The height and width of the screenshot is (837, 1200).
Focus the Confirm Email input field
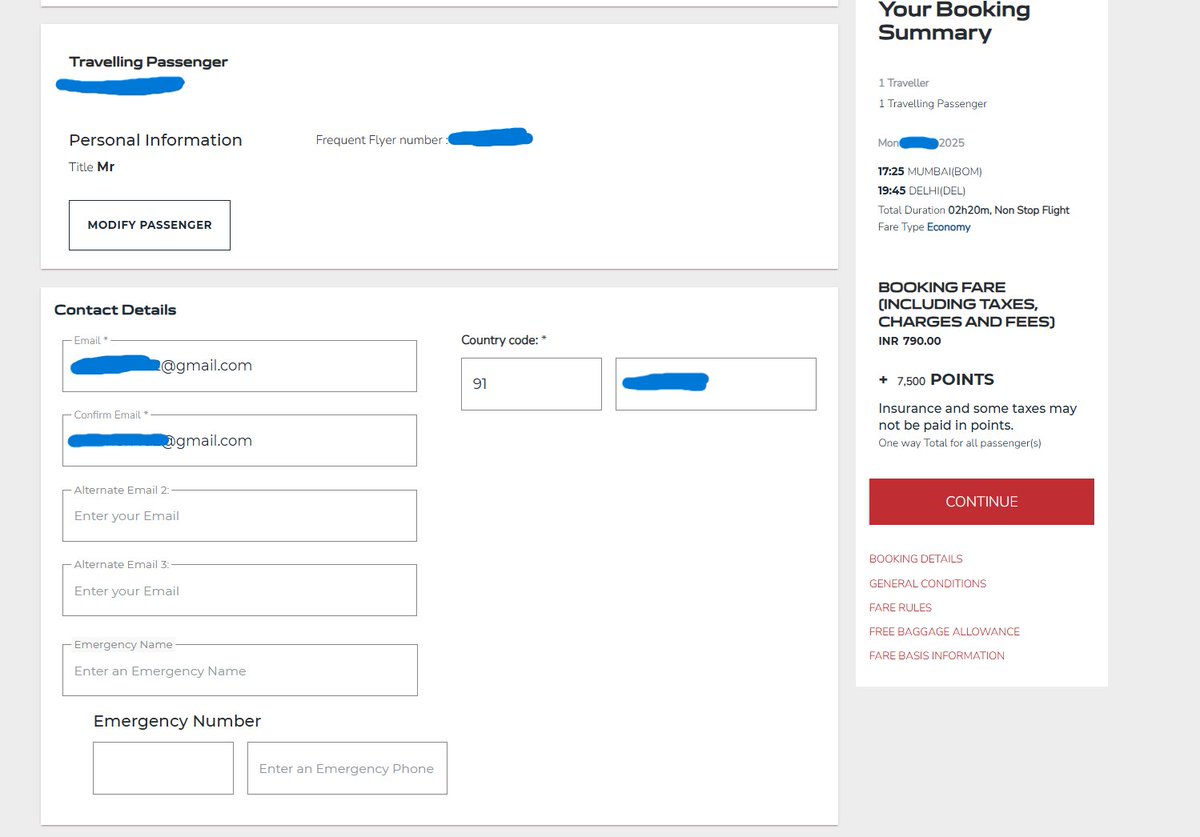point(239,440)
